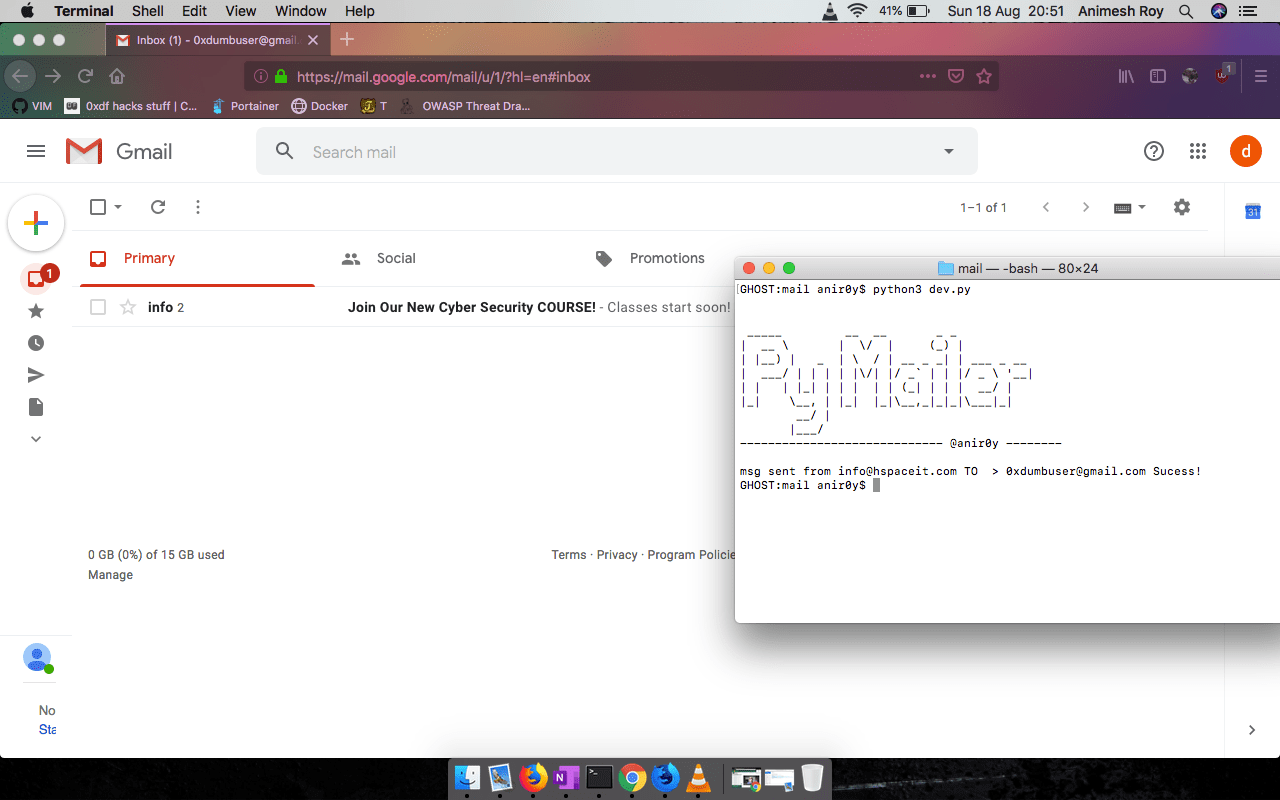Open the Snoozed folder clock icon
The width and height of the screenshot is (1280, 800).
click(x=35, y=343)
